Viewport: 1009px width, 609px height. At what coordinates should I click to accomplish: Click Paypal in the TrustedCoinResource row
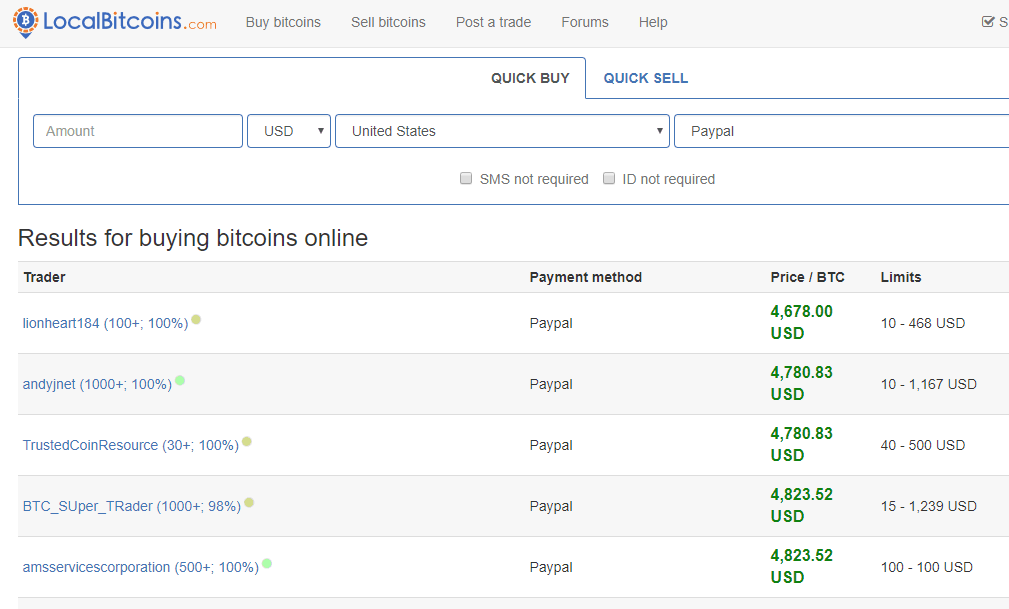(x=551, y=445)
